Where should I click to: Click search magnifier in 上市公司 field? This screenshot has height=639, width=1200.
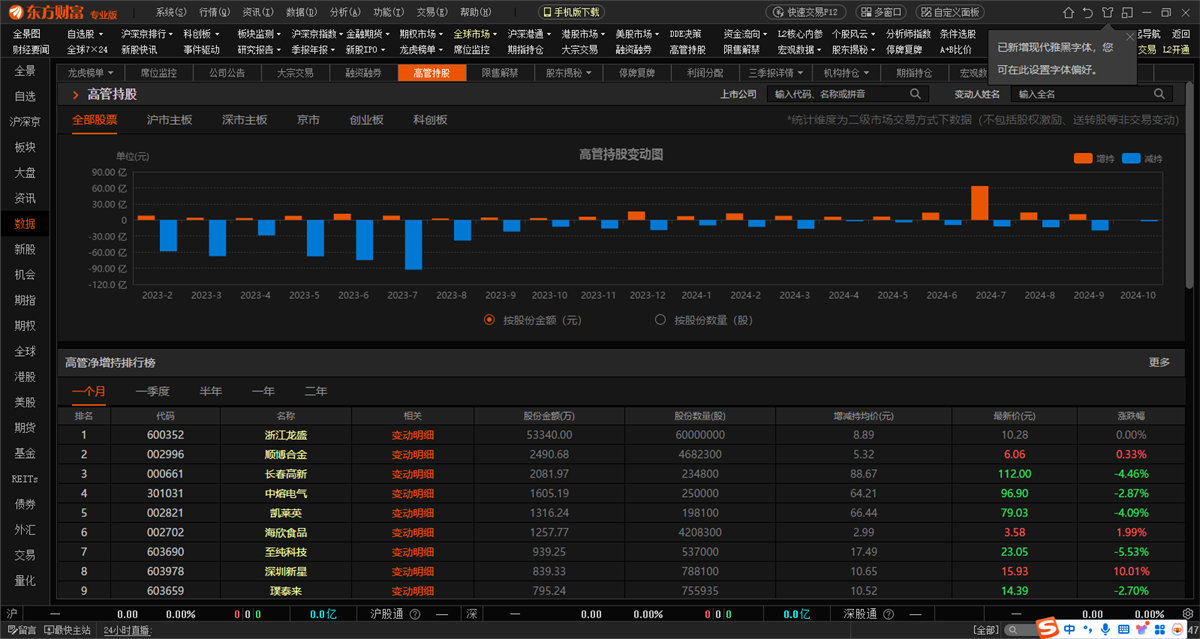pos(915,94)
